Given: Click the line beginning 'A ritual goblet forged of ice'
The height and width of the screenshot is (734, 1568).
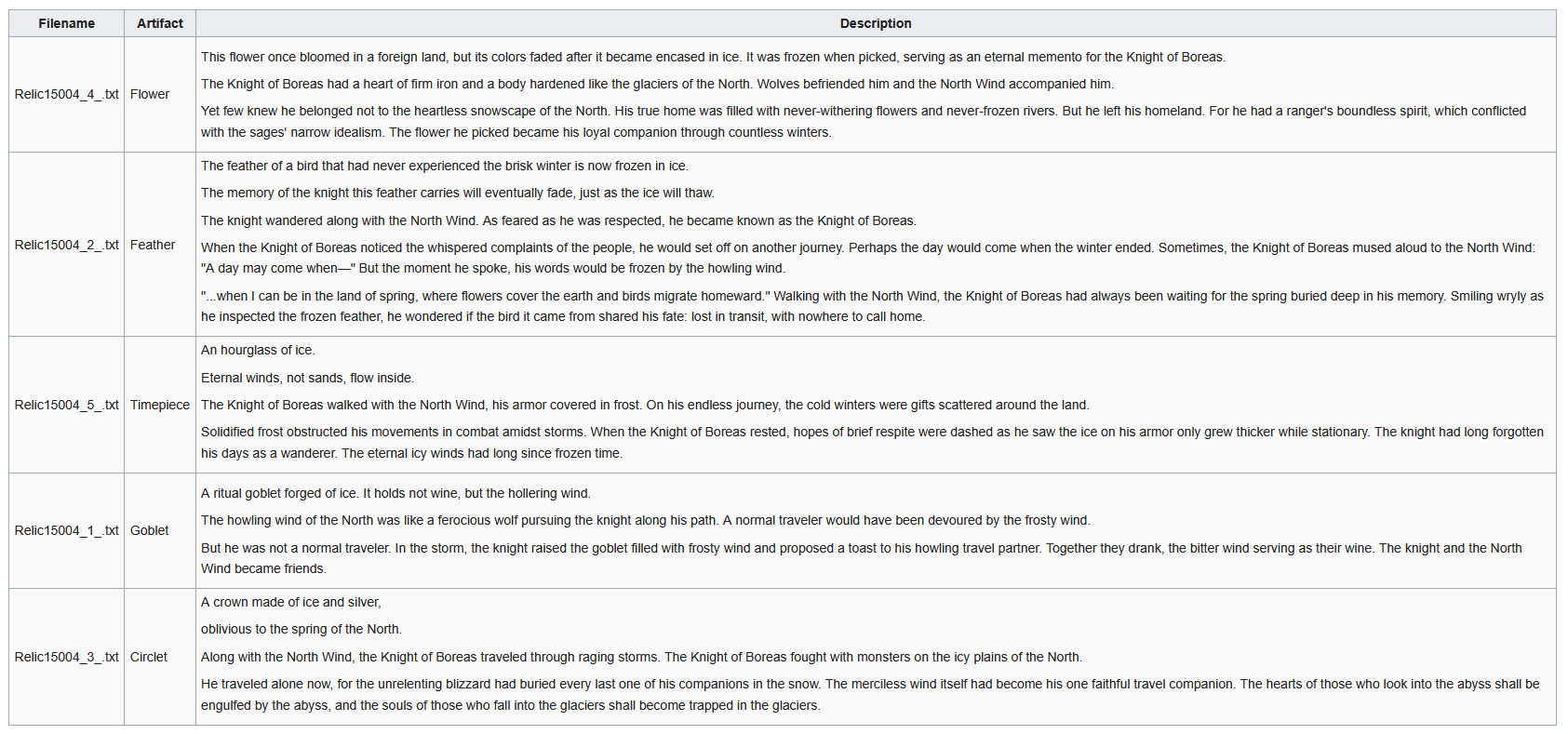Looking at the screenshot, I should [x=395, y=493].
